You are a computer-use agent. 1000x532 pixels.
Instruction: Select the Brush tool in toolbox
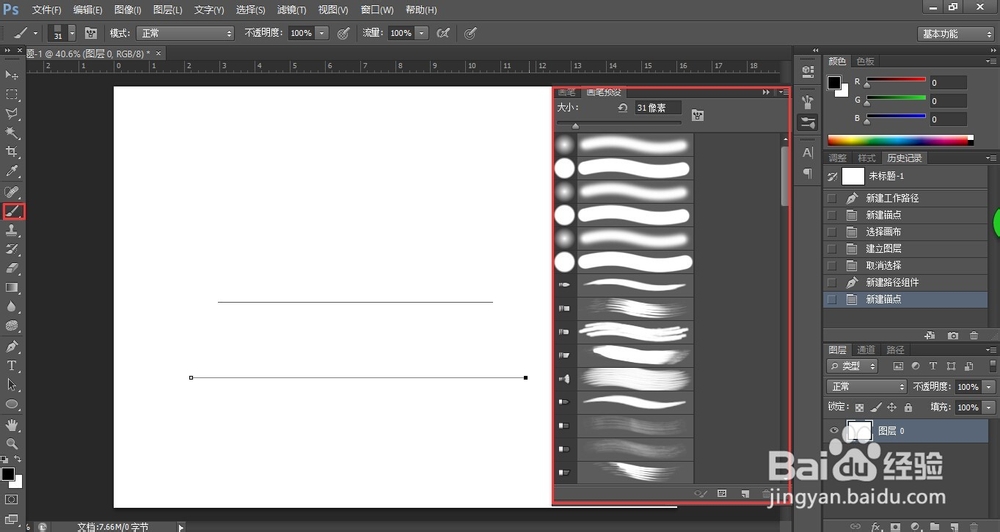pyautogui.click(x=13, y=211)
